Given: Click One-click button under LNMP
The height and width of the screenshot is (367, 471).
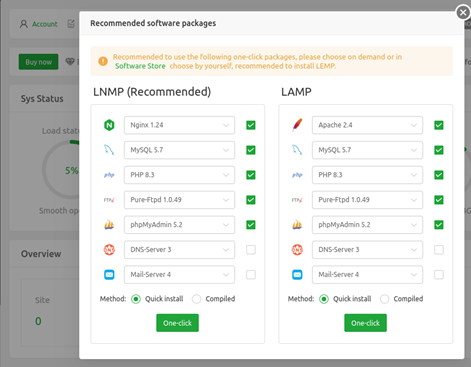Looking at the screenshot, I should [177, 323].
